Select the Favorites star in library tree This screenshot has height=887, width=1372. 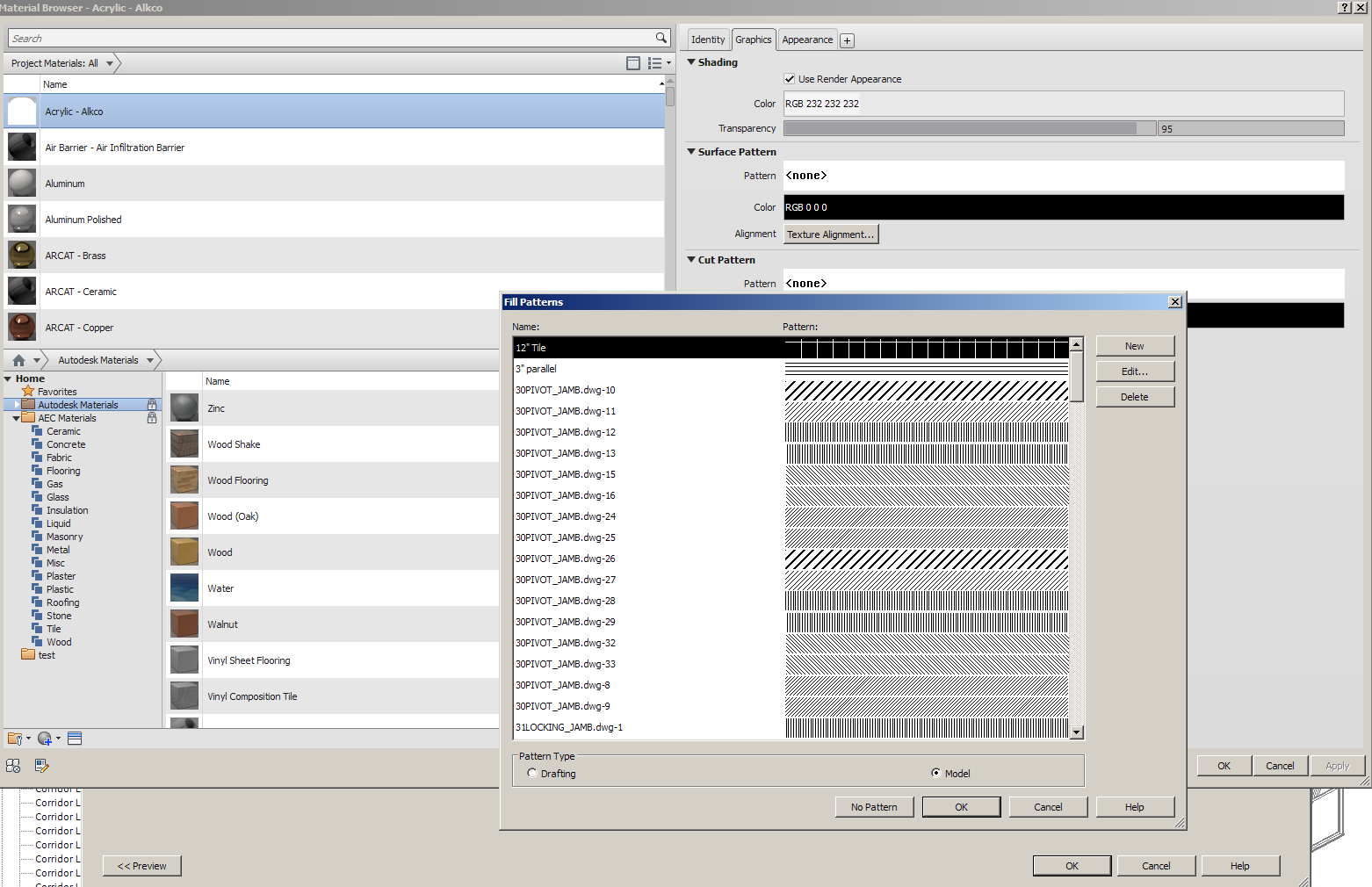tap(28, 392)
